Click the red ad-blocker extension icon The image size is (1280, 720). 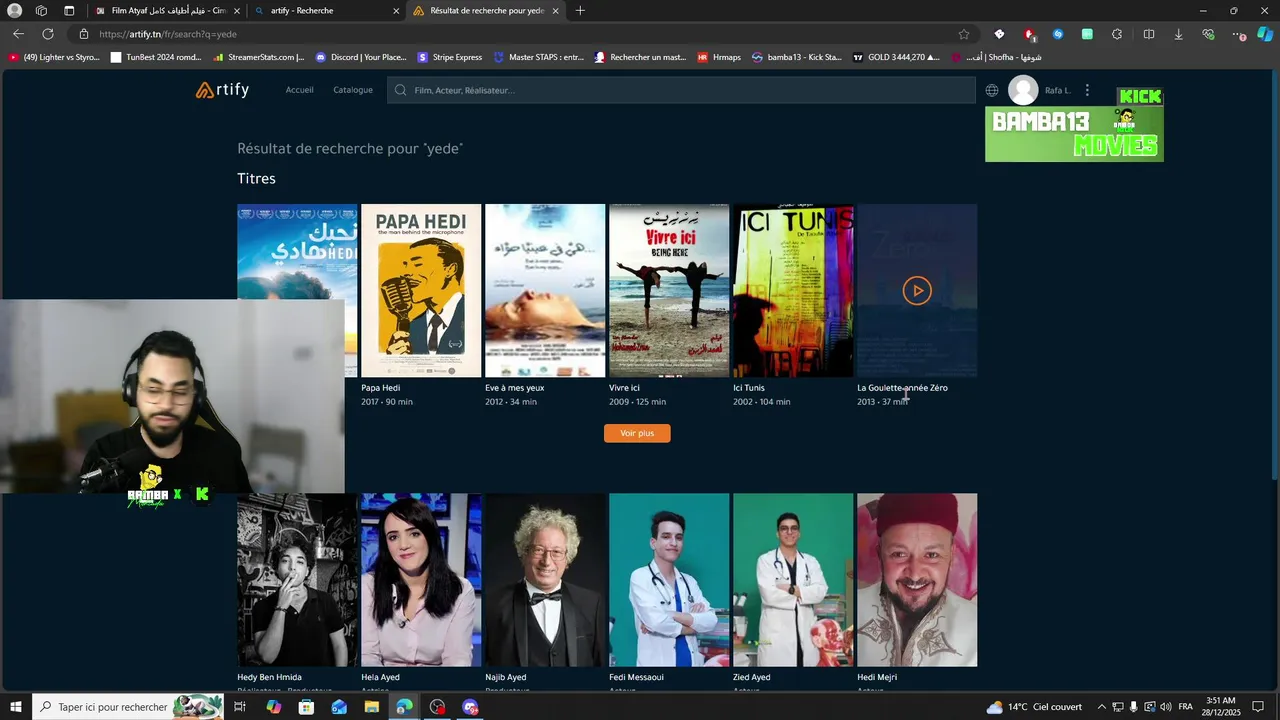pos(1028,34)
